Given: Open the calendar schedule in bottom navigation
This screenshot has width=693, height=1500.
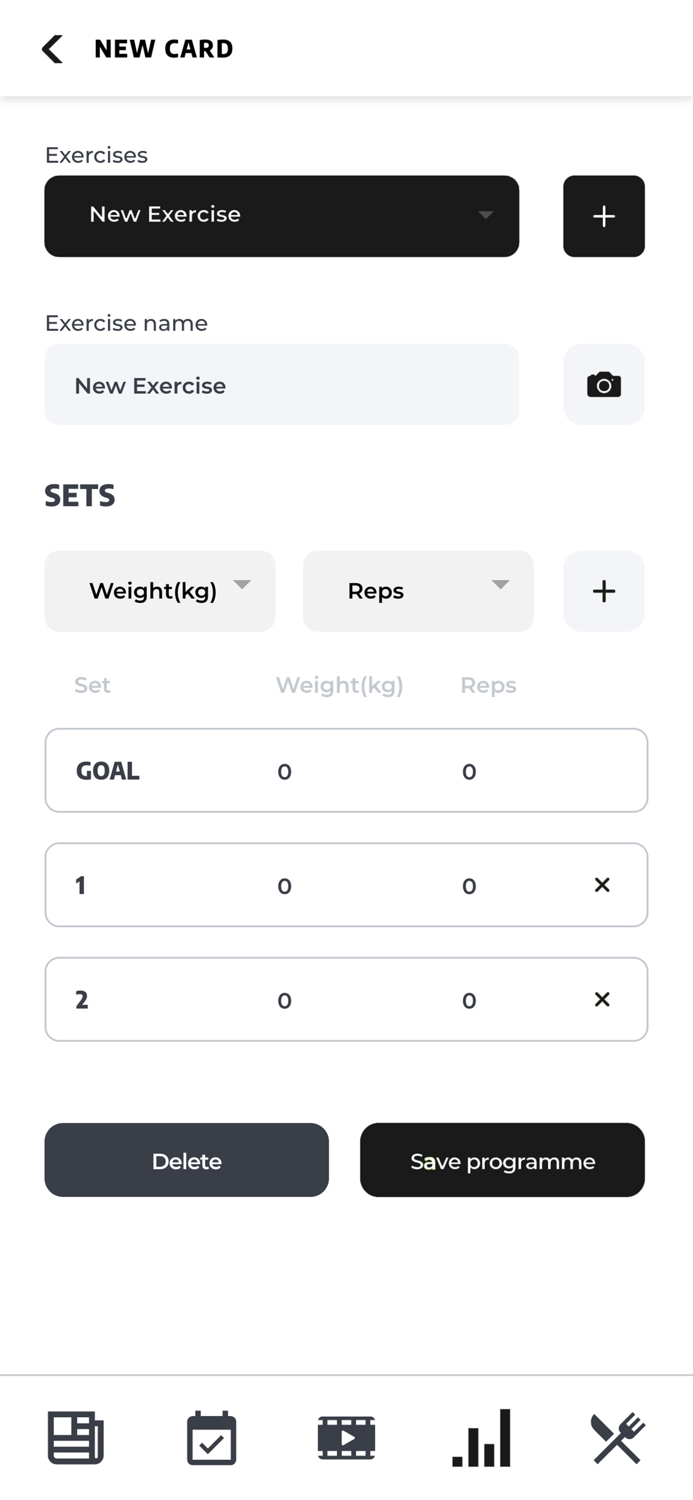Looking at the screenshot, I should click(x=211, y=1437).
